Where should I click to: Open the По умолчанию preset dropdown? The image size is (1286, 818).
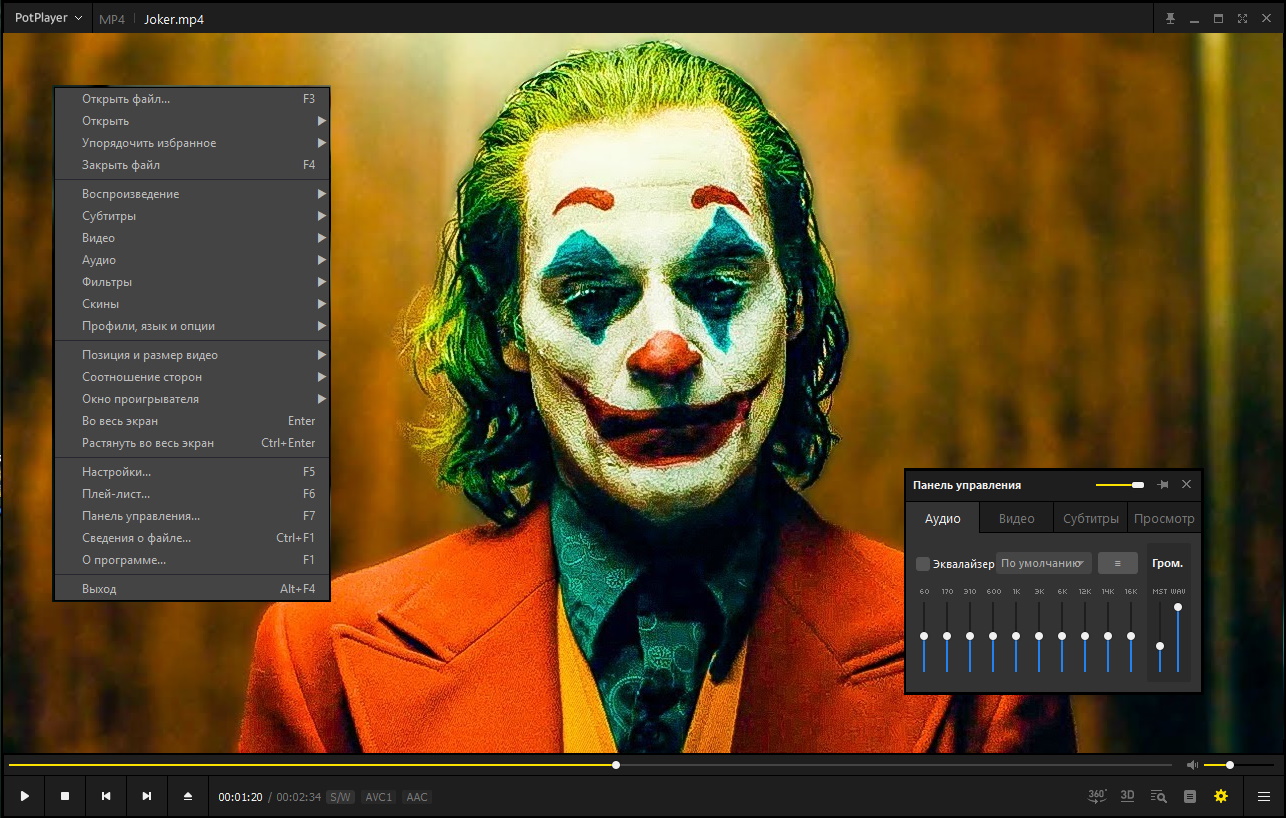1044,563
